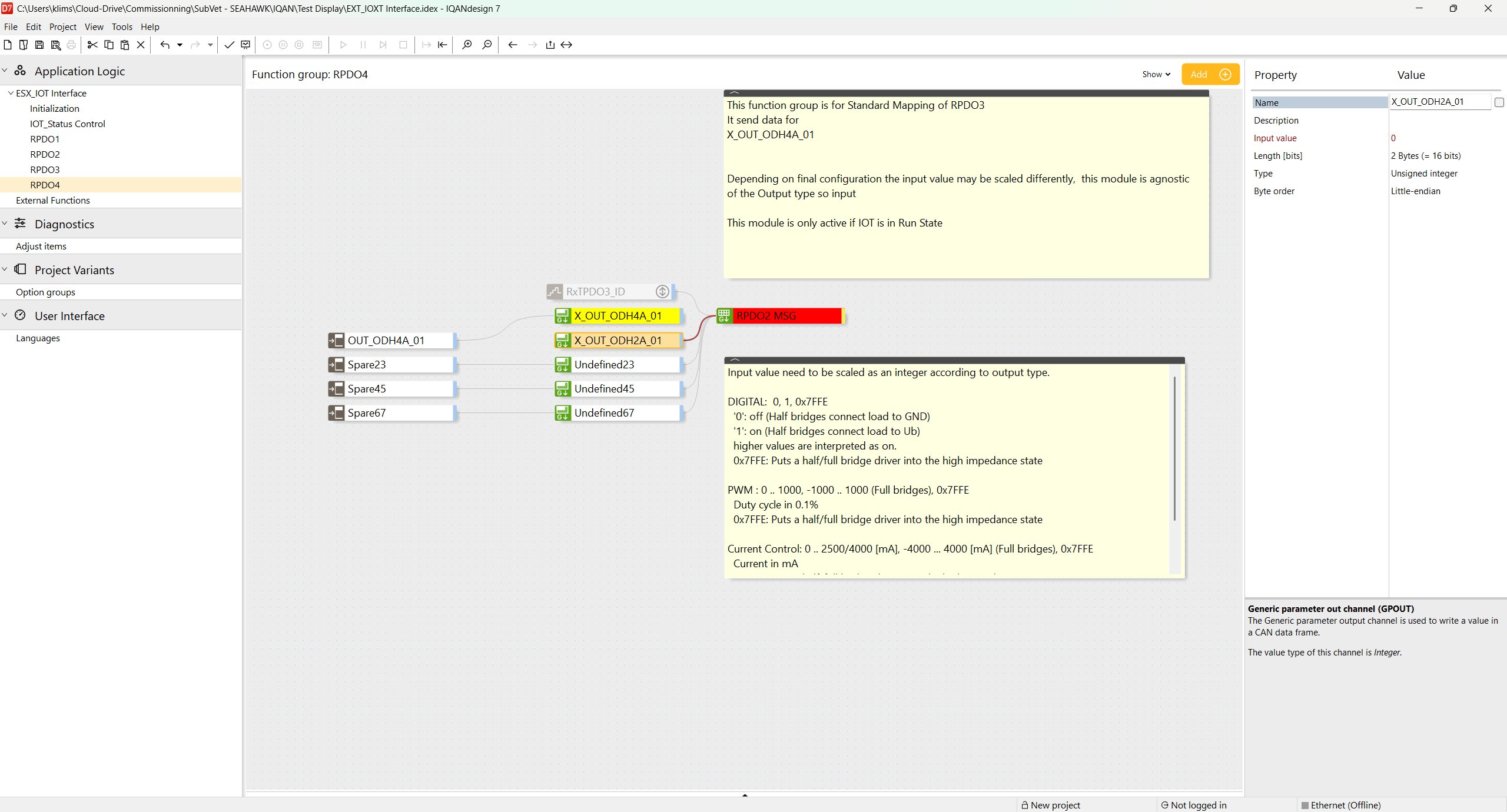The height and width of the screenshot is (812, 1507).
Task: Open the Tools menu
Action: pyautogui.click(x=122, y=26)
